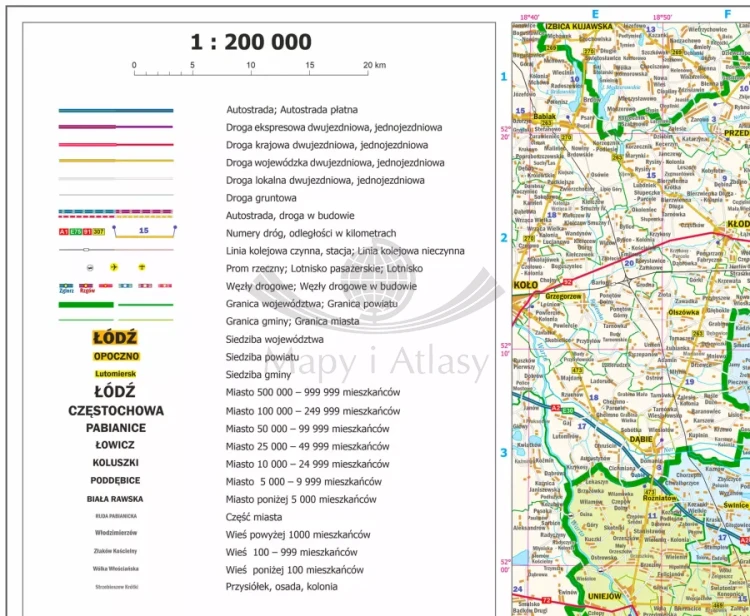Click 'Przysiółek, osada, kolonia' legend text
Viewport: 750px width, 616px height.
[281, 586]
